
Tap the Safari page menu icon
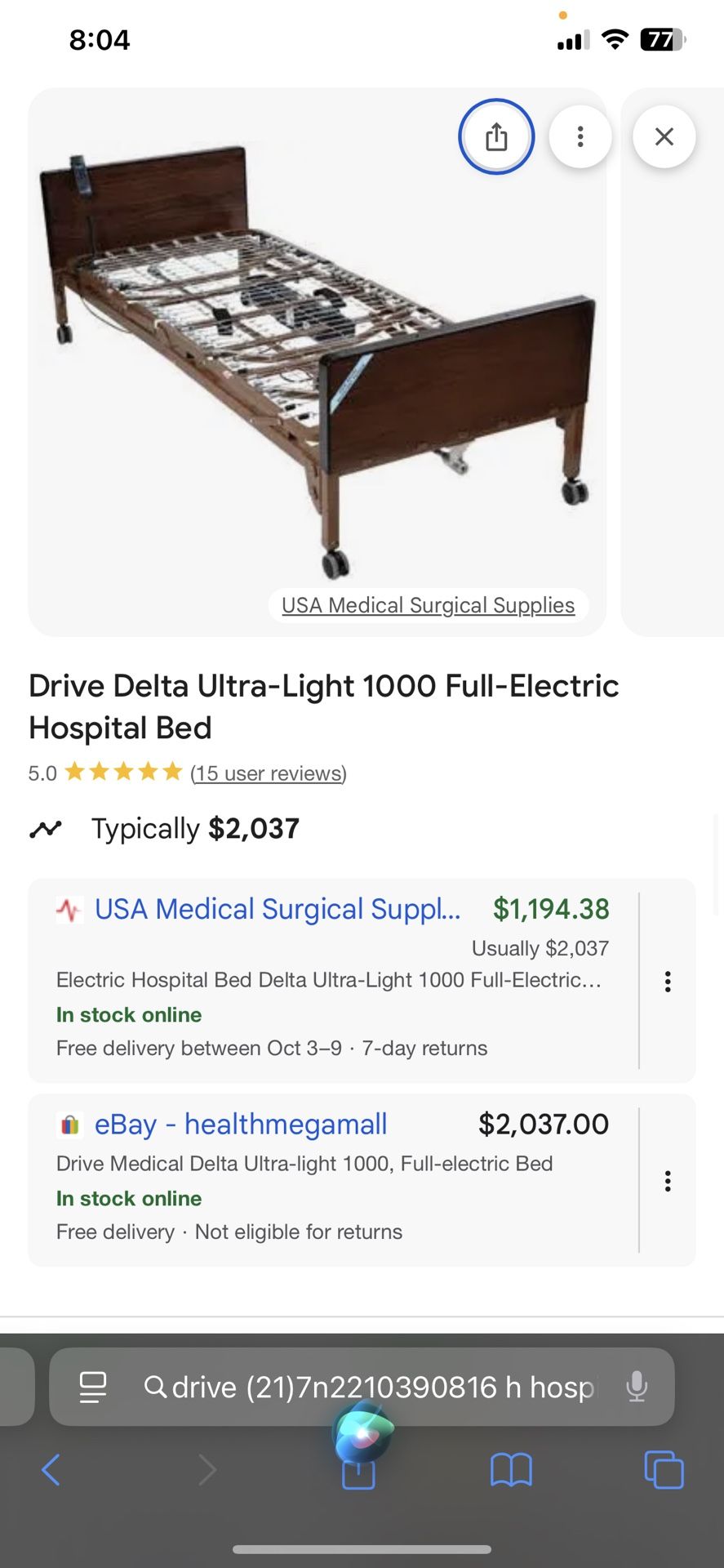click(x=93, y=1387)
